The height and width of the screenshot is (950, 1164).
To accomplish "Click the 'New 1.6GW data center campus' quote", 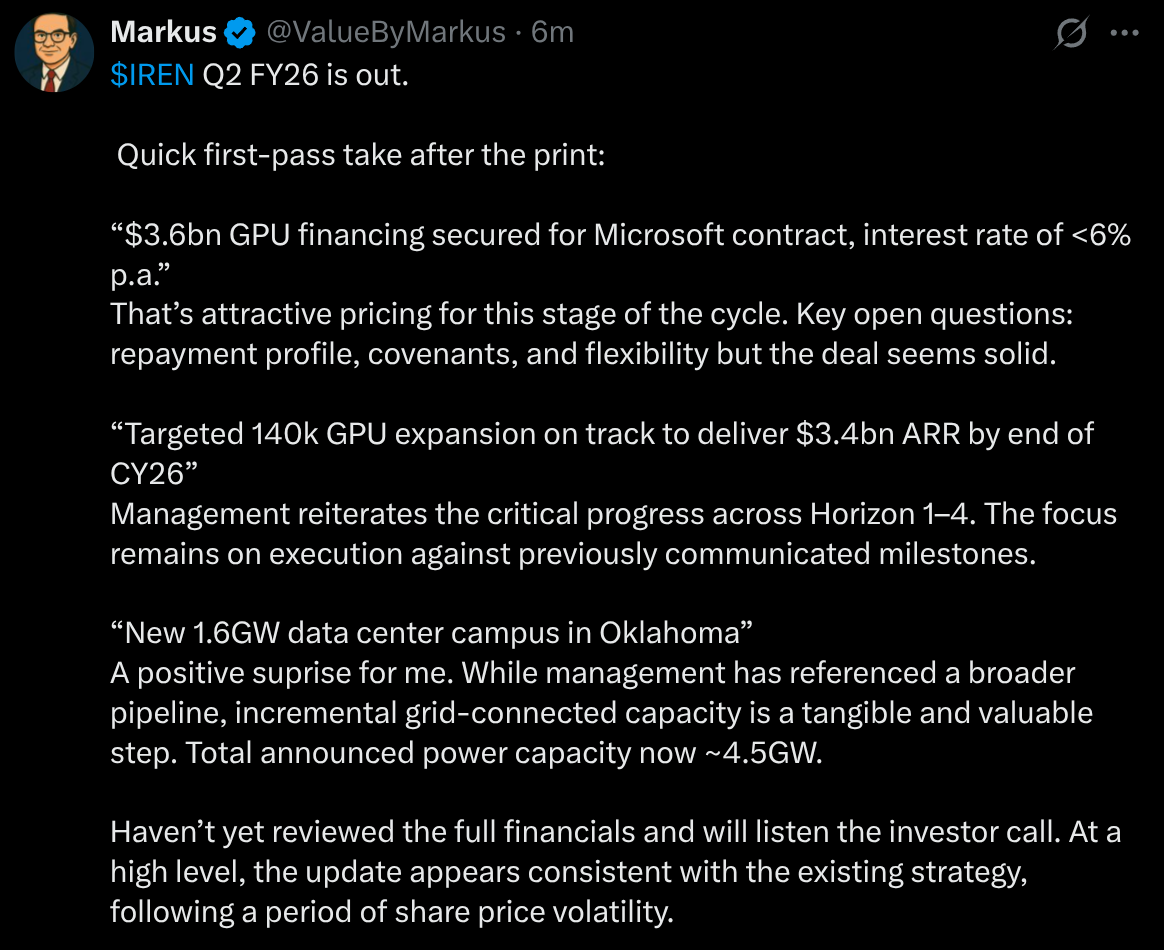I will [x=432, y=633].
